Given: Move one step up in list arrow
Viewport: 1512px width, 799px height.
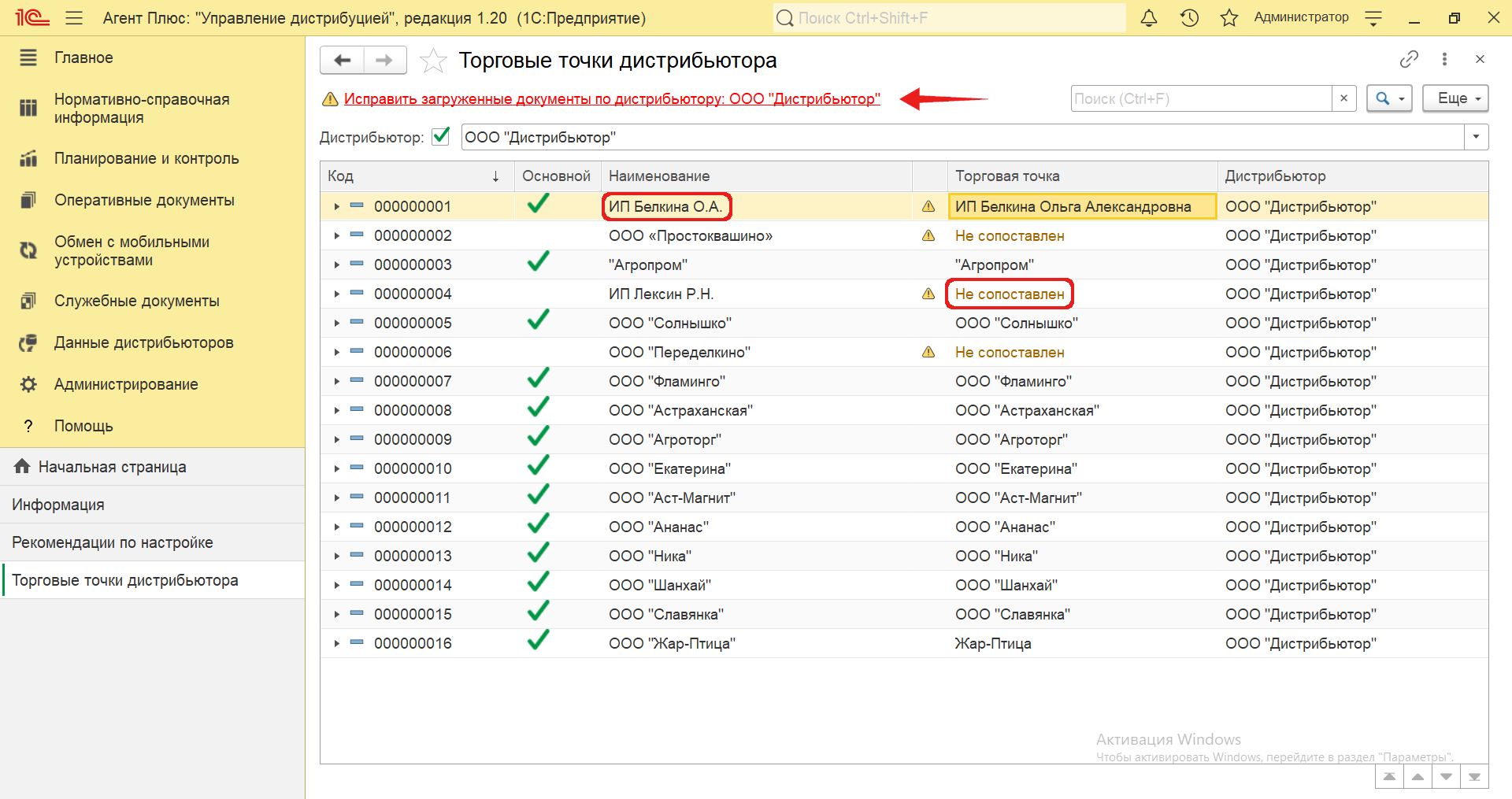Looking at the screenshot, I should (1417, 777).
